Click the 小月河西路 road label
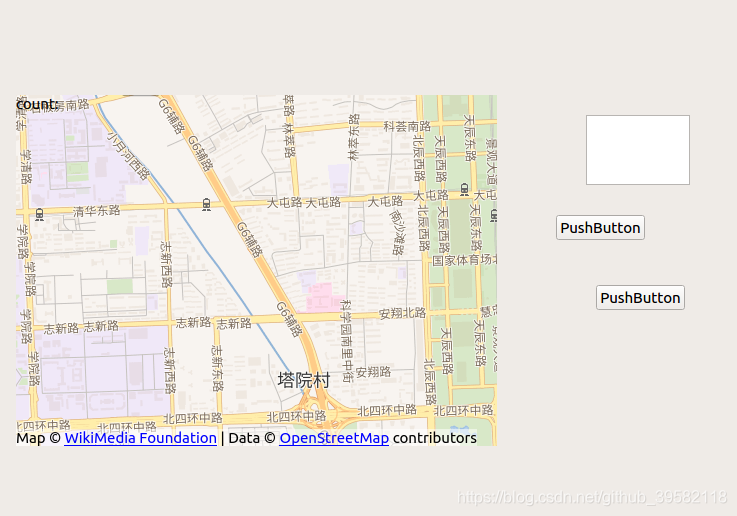This screenshot has height=516, width=737. coord(127,156)
